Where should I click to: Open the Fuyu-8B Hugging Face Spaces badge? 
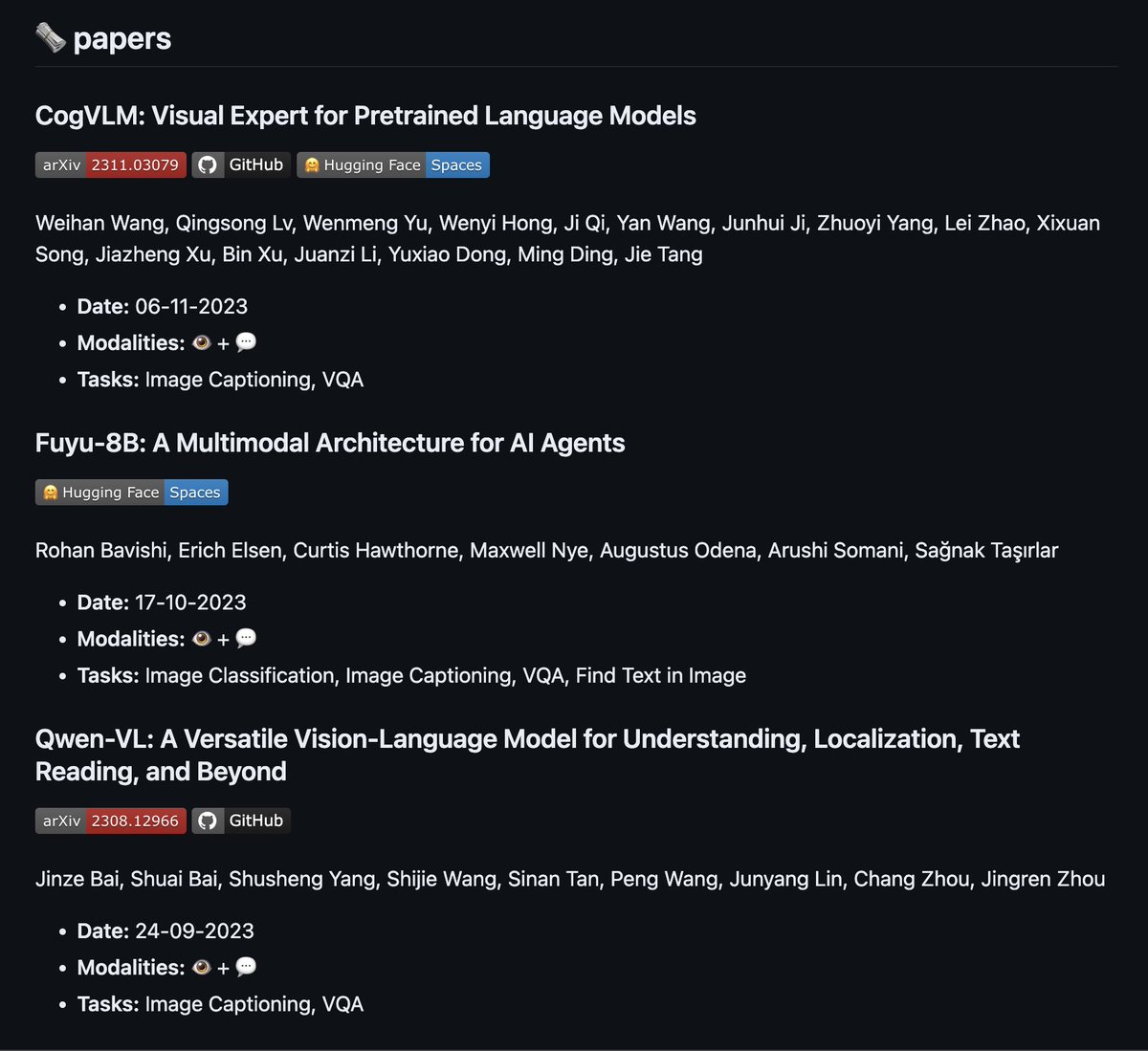click(132, 493)
